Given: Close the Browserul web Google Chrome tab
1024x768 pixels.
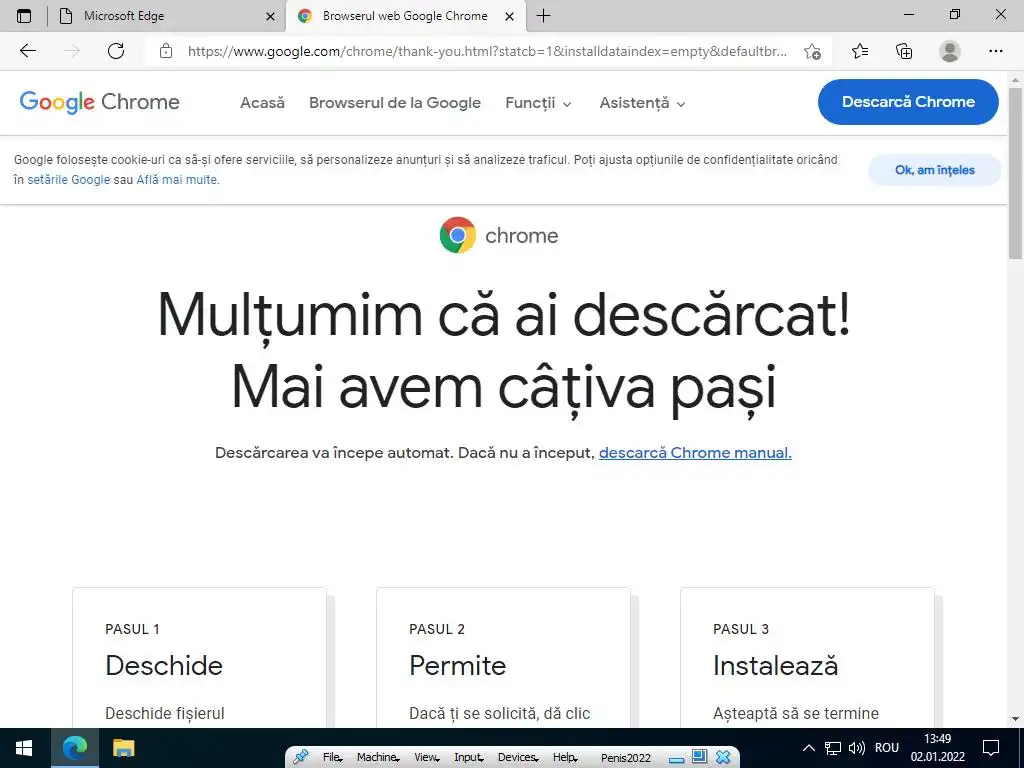Looking at the screenshot, I should (511, 17).
